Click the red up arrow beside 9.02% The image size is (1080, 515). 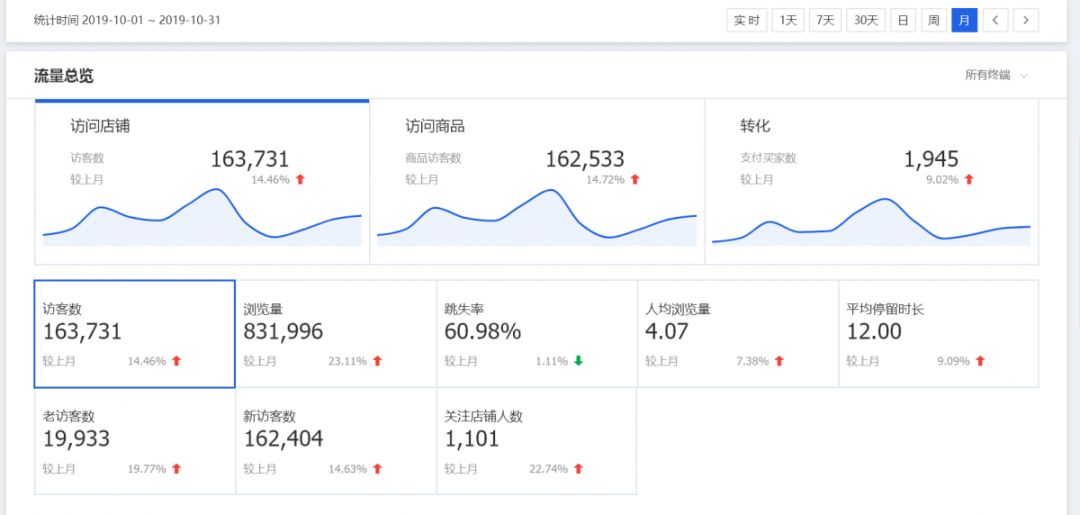tap(969, 180)
